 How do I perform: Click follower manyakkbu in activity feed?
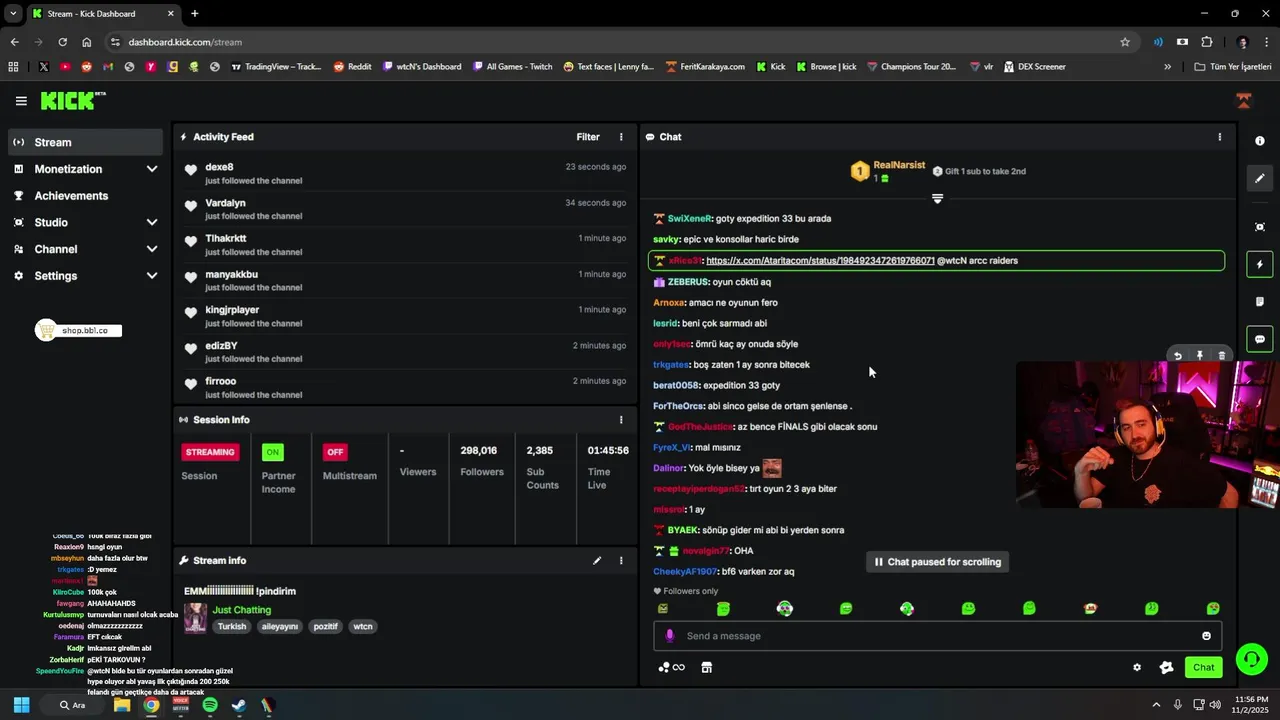(232, 274)
